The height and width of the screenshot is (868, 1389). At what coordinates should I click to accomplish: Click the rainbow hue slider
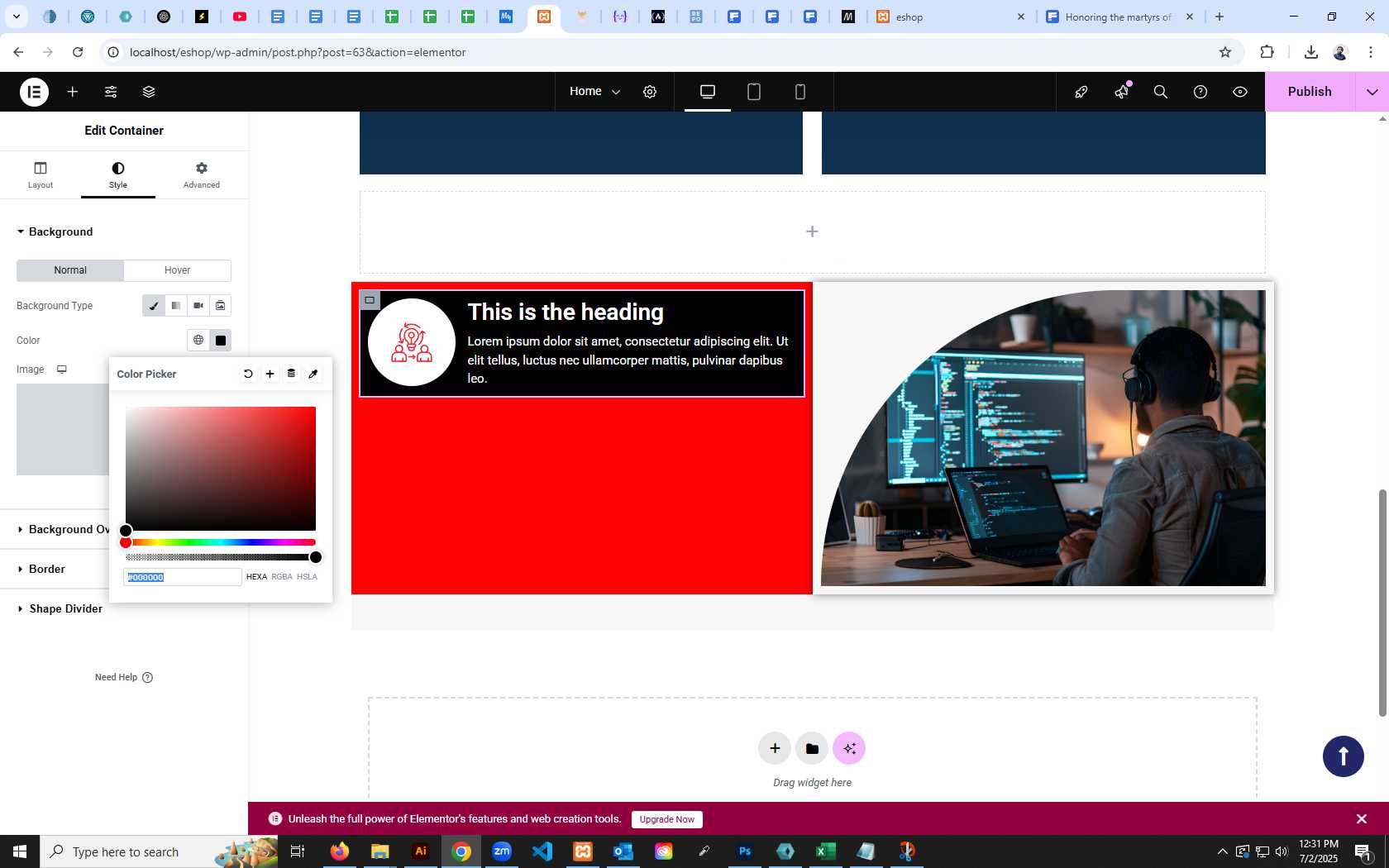coord(221,542)
